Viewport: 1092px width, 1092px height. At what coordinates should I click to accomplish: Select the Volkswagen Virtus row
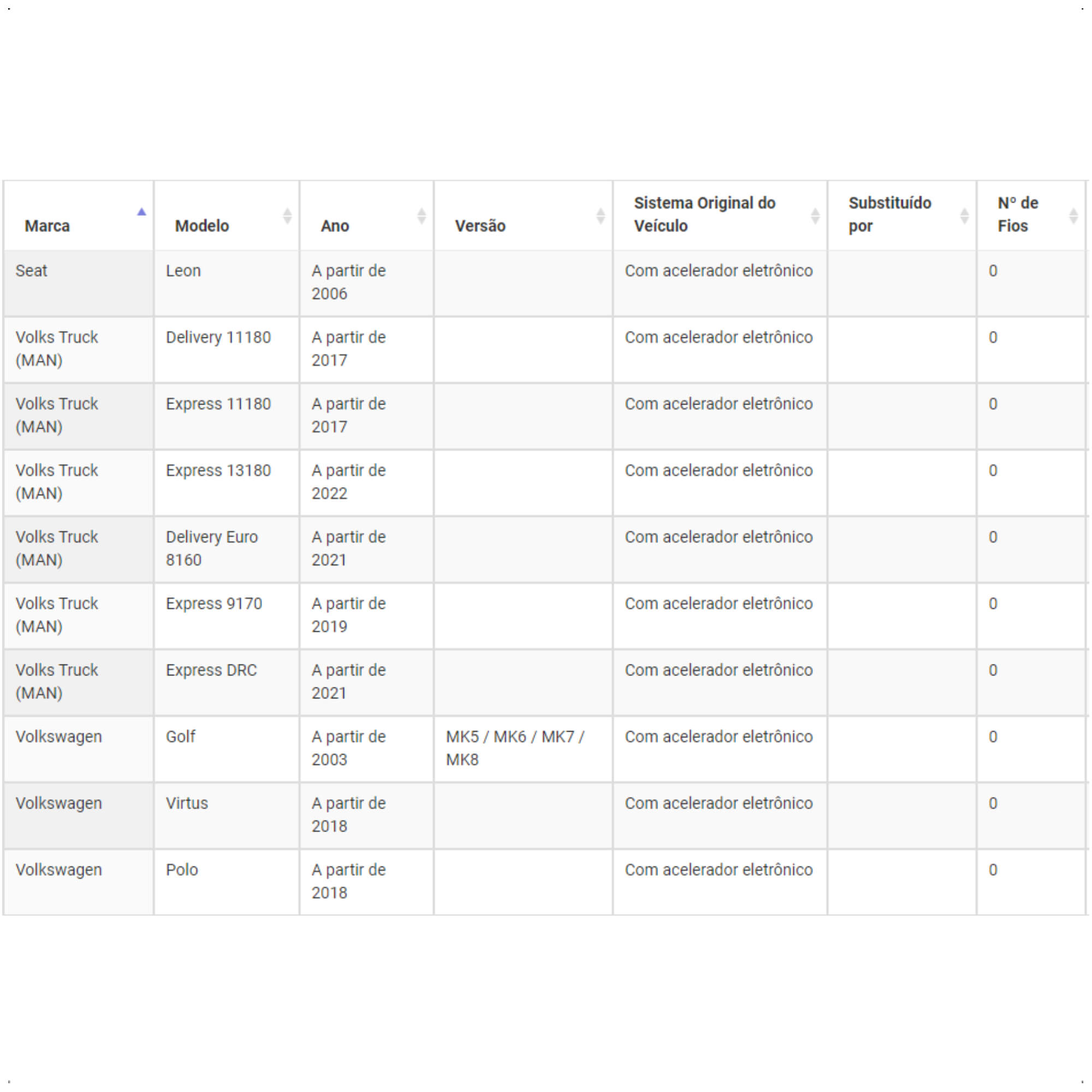point(545,816)
